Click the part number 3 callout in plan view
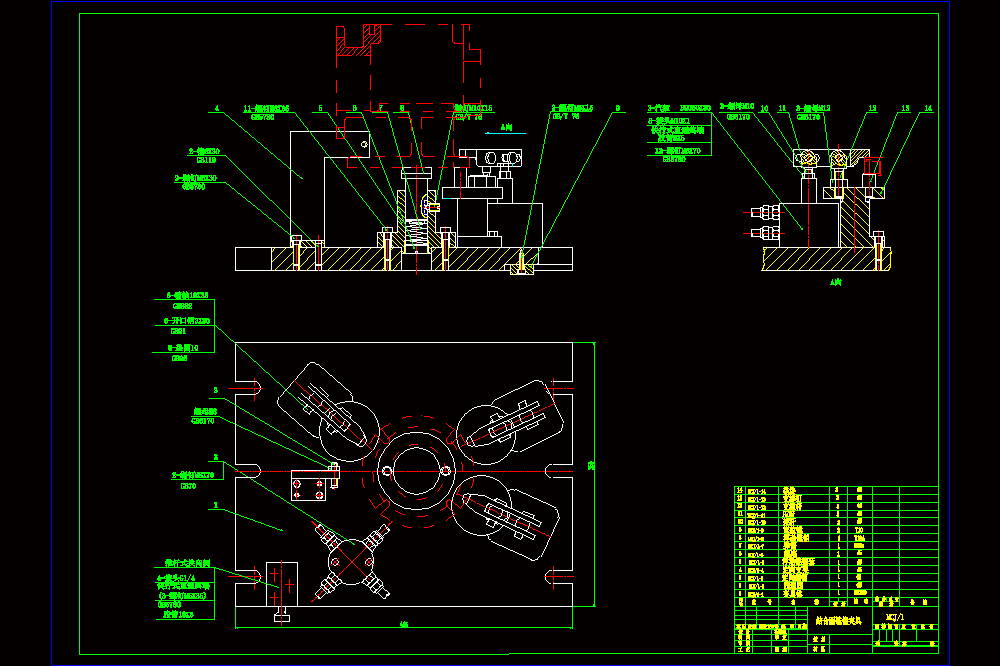Viewport: 1000px width, 666px height. (216, 390)
